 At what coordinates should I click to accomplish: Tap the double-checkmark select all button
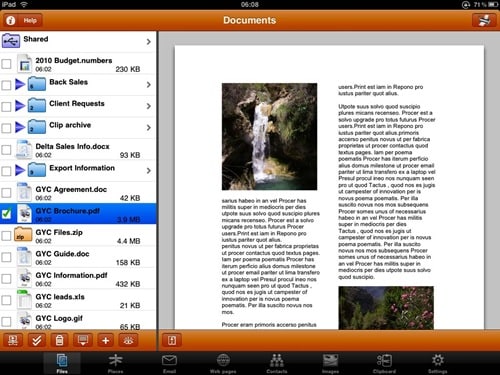pyautogui.click(x=36, y=340)
